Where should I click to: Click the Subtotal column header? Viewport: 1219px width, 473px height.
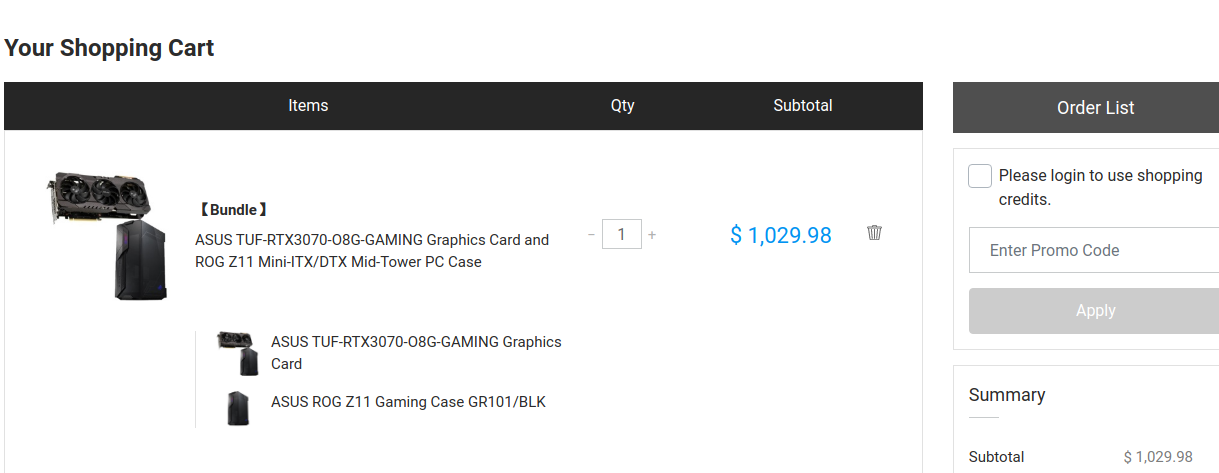802,105
